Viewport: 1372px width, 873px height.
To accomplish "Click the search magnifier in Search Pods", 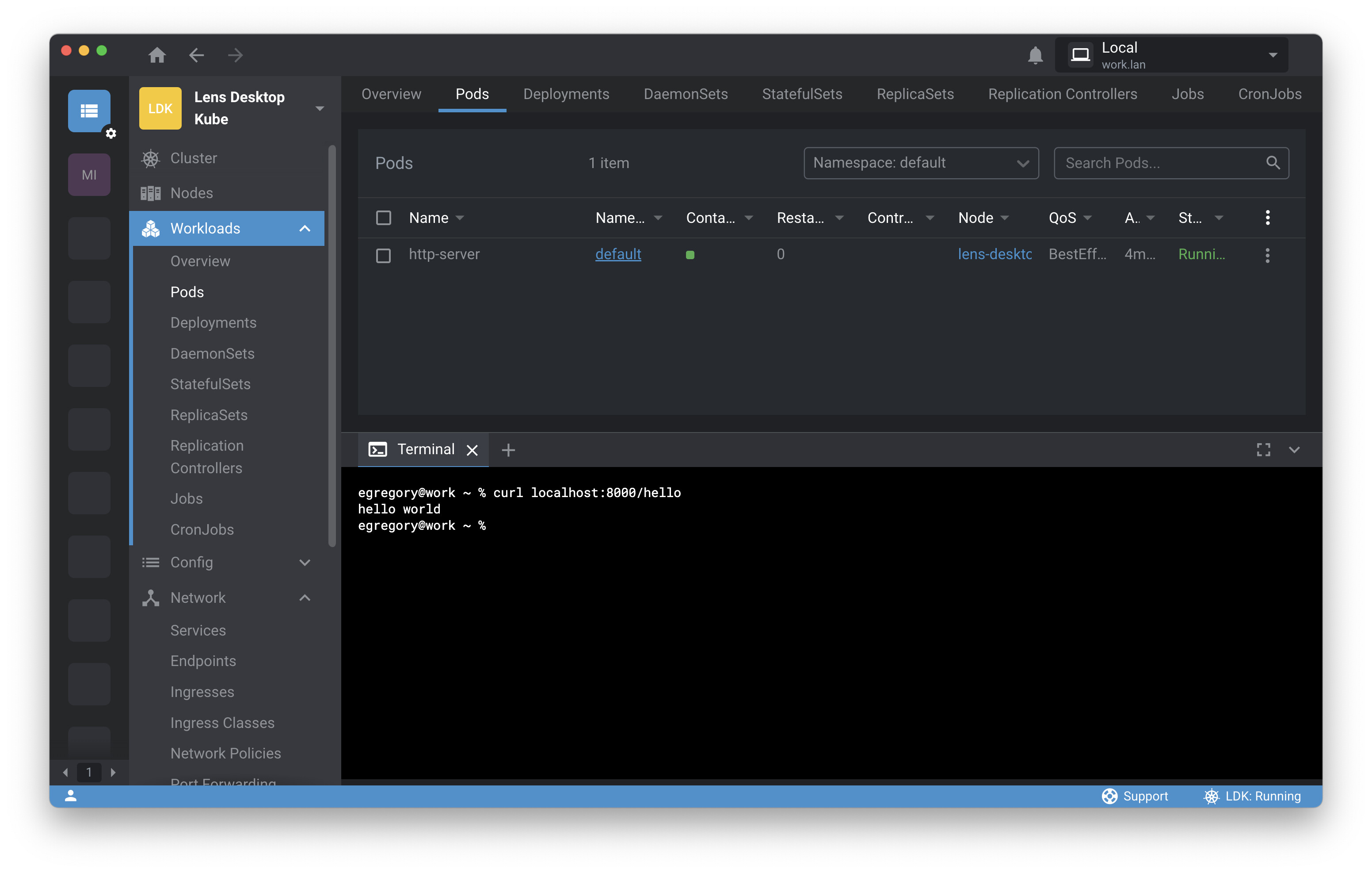I will tap(1273, 163).
